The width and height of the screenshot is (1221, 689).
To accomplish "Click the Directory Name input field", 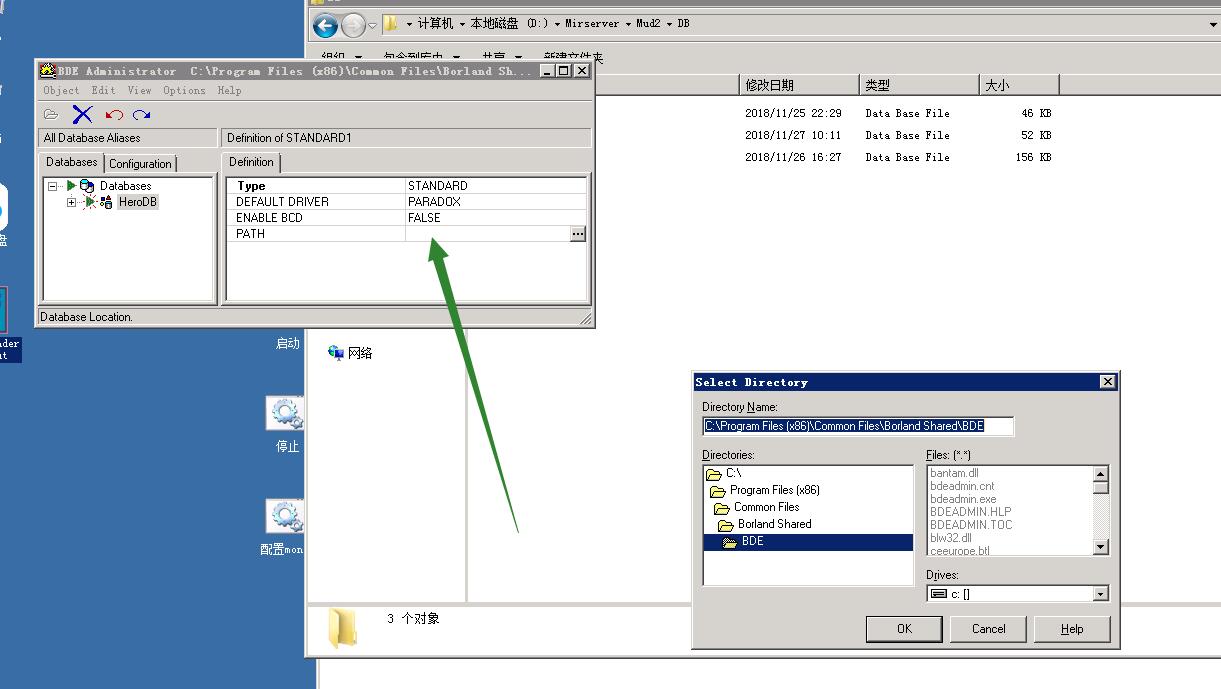I will 857,426.
